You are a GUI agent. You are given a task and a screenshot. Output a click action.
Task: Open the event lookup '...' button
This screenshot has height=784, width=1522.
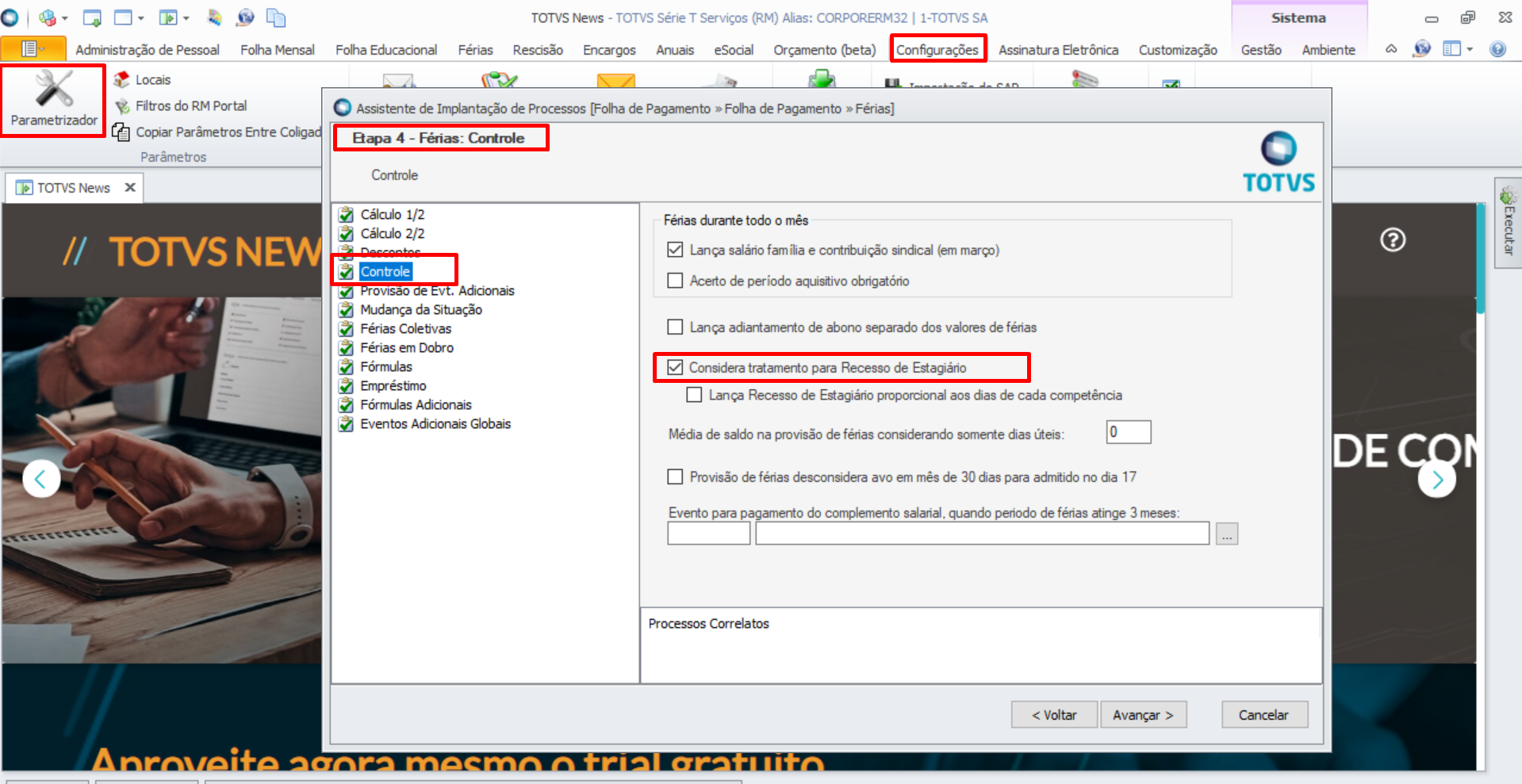[x=1227, y=534]
